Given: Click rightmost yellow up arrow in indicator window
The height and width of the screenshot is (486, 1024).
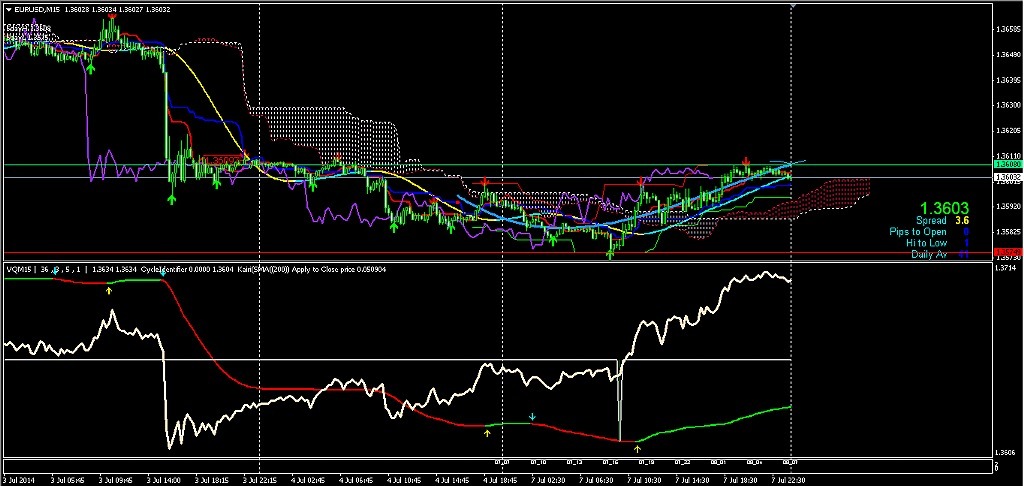Looking at the screenshot, I should pos(637,451).
